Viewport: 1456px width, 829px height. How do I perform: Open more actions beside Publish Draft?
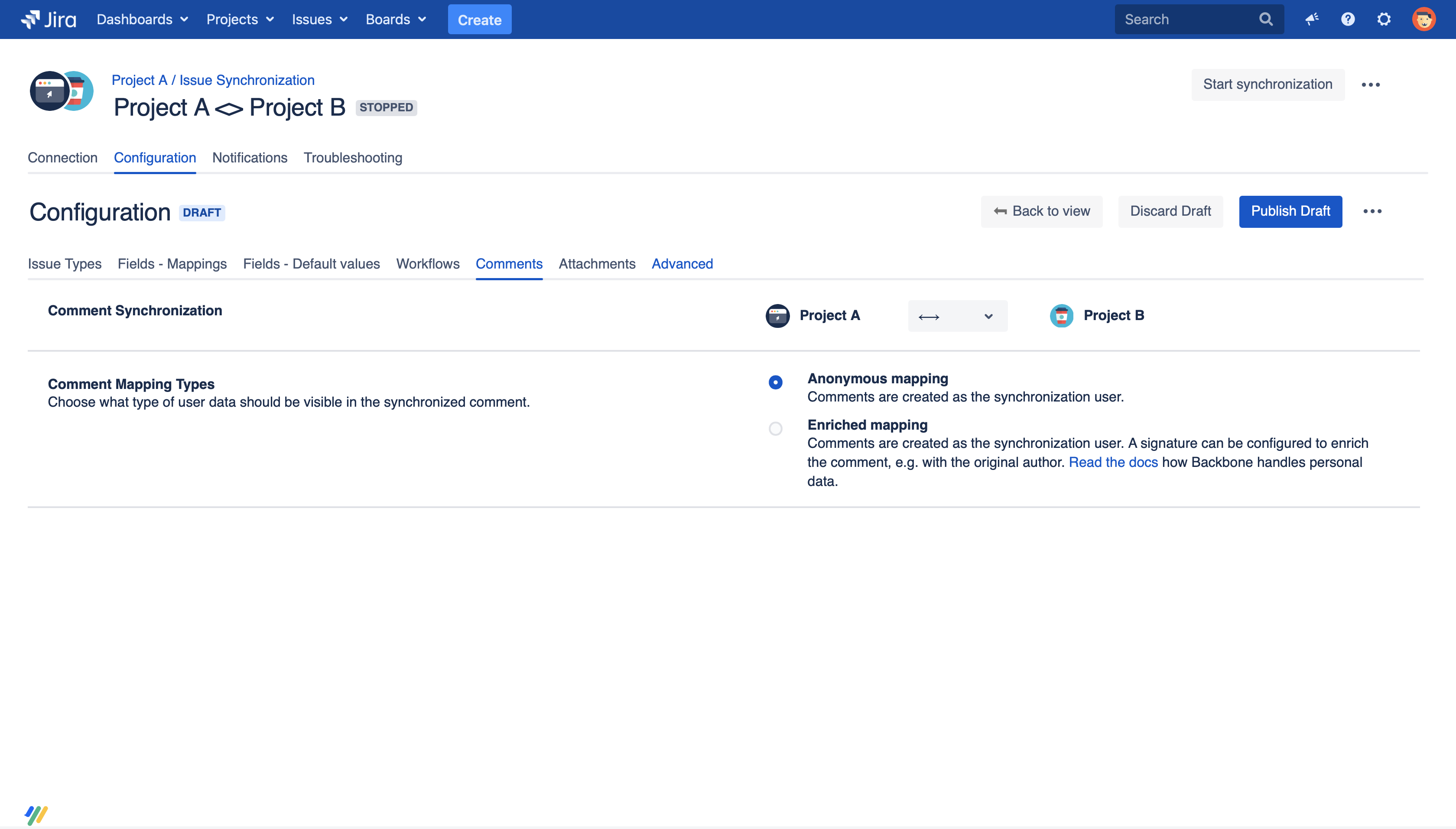point(1372,211)
